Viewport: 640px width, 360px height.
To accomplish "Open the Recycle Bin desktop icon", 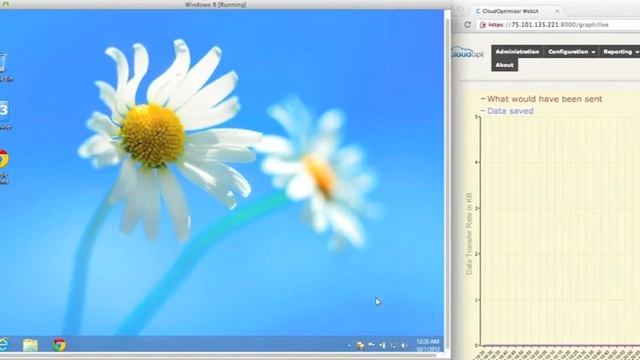I will pos(4,67).
